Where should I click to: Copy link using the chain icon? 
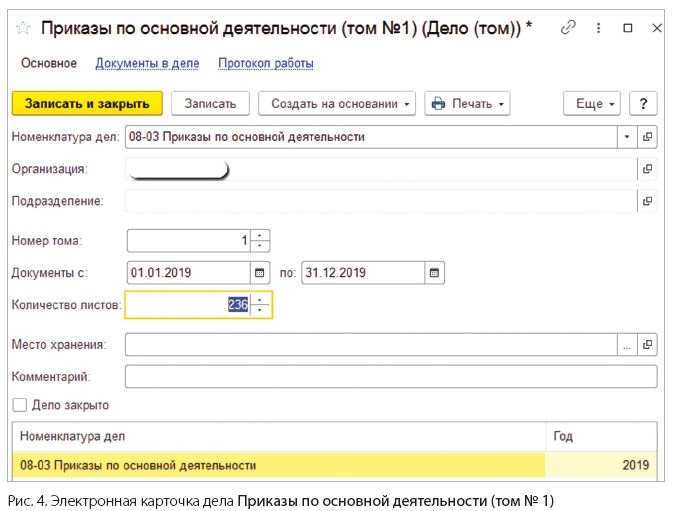click(x=568, y=28)
